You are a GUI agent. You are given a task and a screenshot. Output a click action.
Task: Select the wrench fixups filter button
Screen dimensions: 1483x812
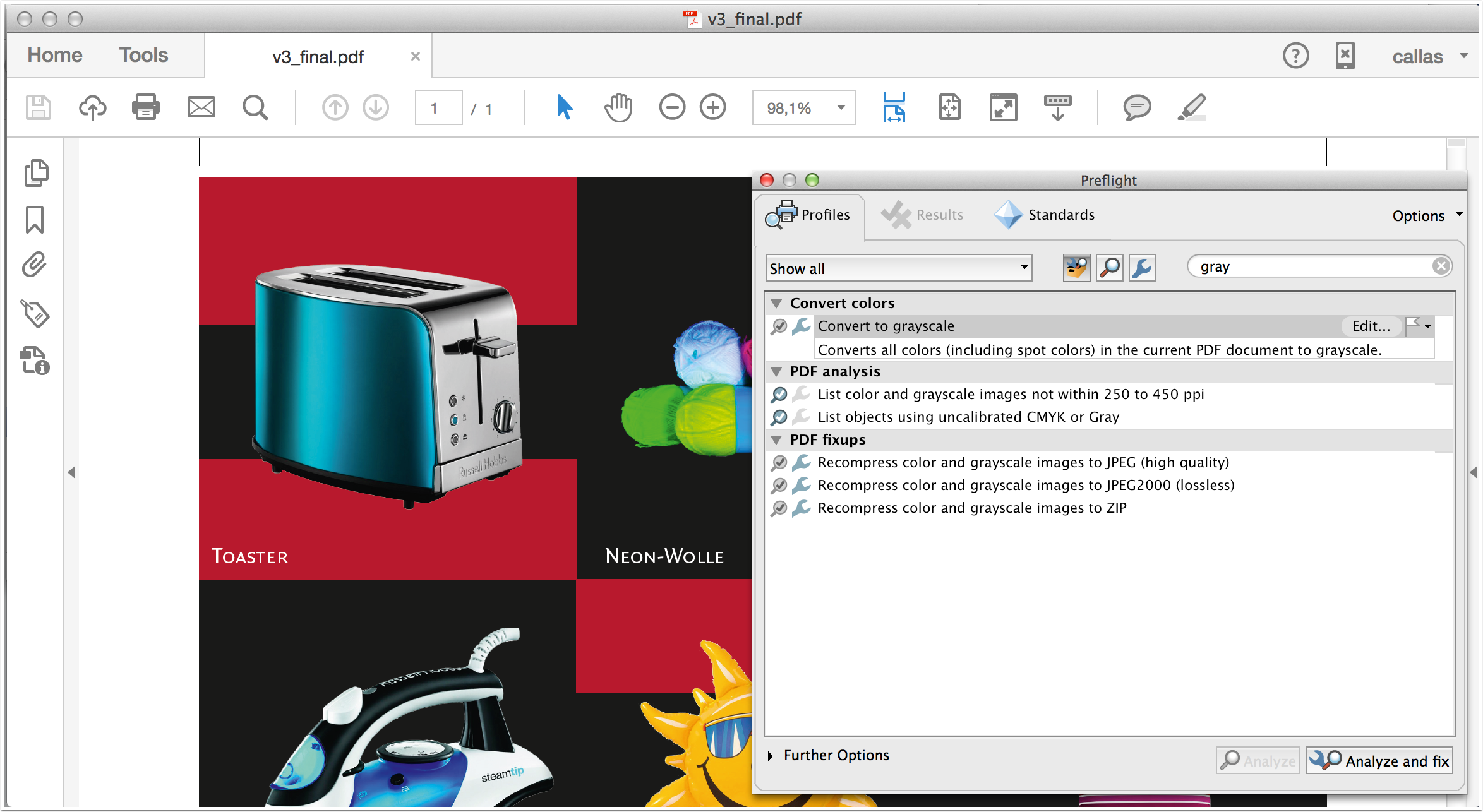pyautogui.click(x=1142, y=268)
